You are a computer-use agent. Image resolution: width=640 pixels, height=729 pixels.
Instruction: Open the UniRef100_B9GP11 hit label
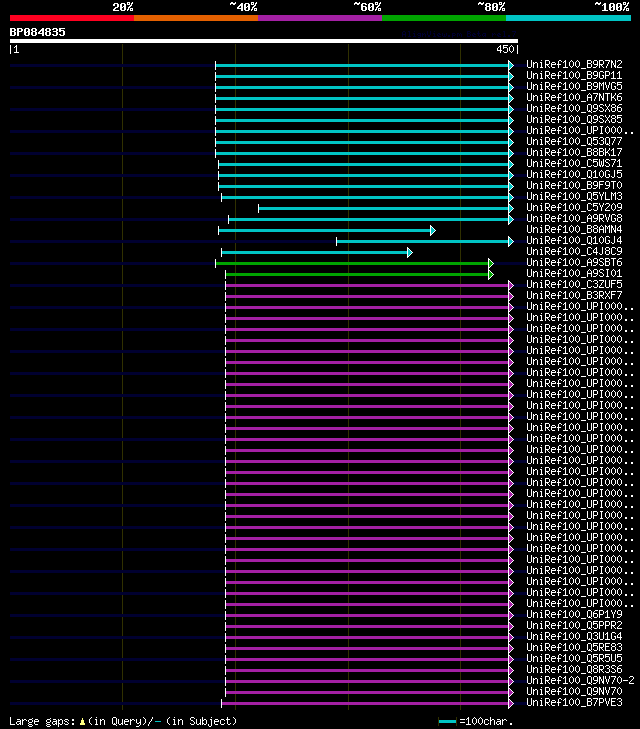tap(574, 75)
